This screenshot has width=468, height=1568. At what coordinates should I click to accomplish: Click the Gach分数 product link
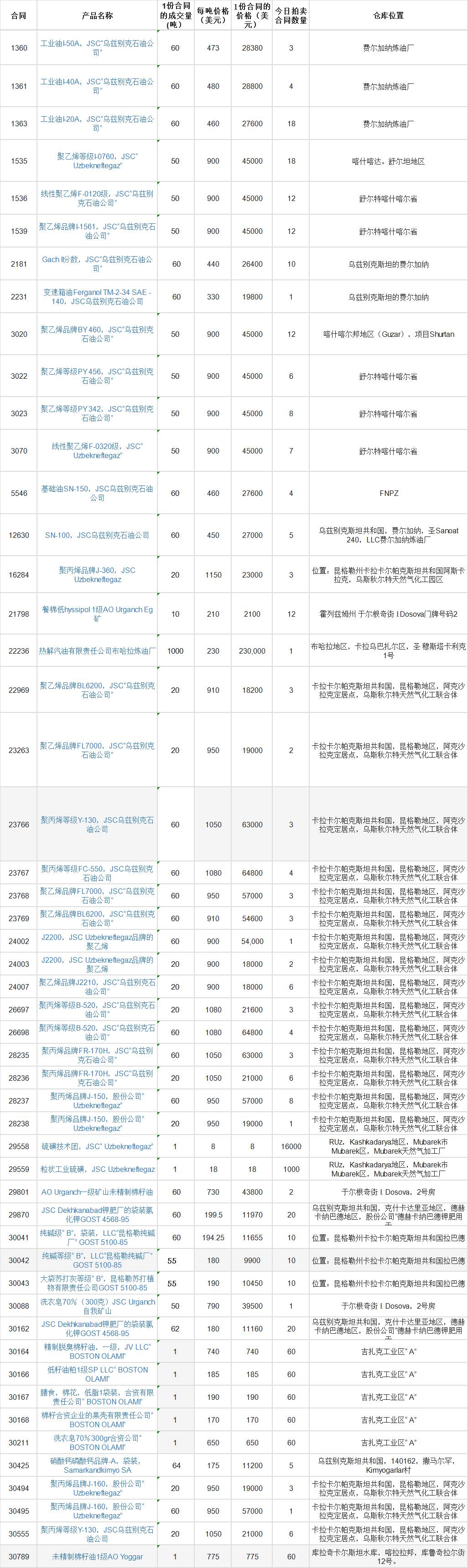pyautogui.click(x=97, y=263)
